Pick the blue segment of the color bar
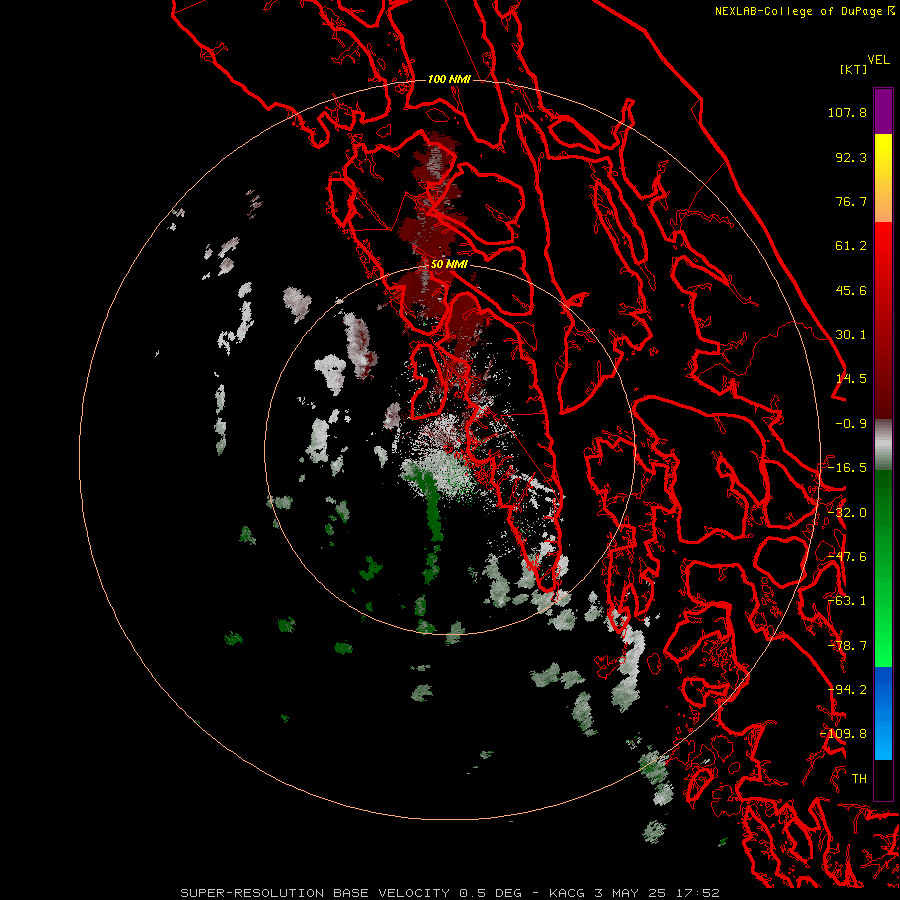Viewport: 900px width, 900px height. (x=883, y=713)
